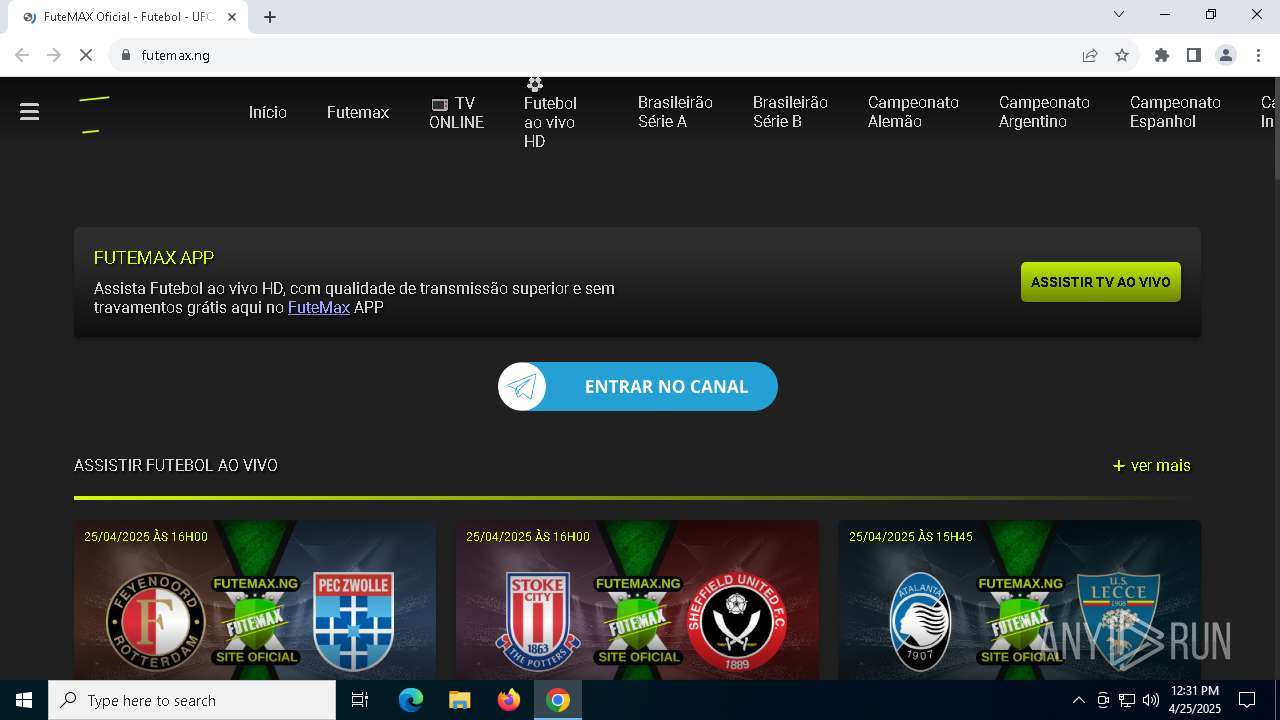Open Campeonato Espanhol menu item
The height and width of the screenshot is (720, 1280).
point(1175,112)
